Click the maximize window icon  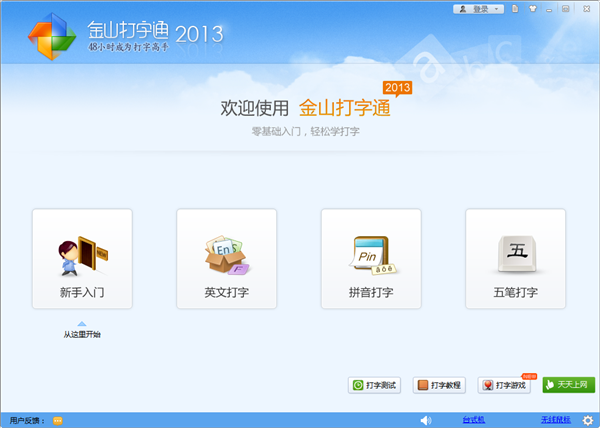pyautogui.click(x=566, y=9)
